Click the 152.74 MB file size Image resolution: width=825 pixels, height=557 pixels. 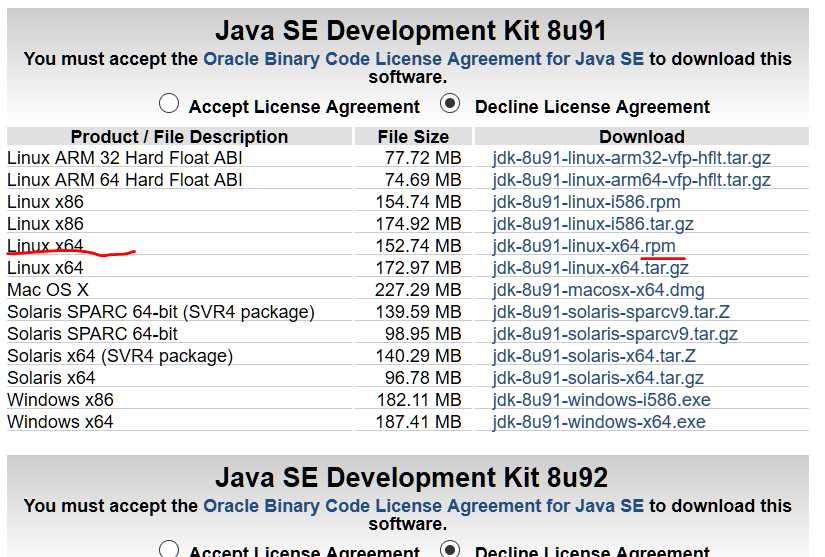click(x=418, y=246)
